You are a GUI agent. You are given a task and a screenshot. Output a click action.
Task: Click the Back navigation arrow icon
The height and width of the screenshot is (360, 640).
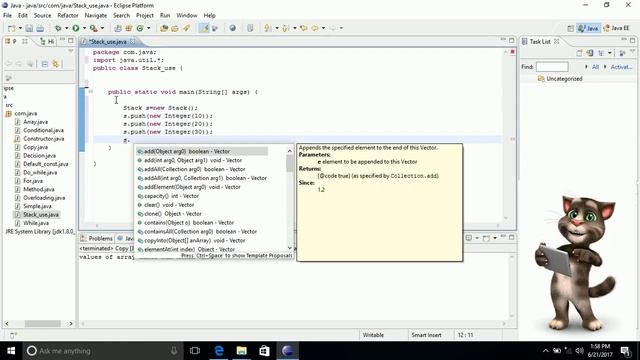[315, 28]
